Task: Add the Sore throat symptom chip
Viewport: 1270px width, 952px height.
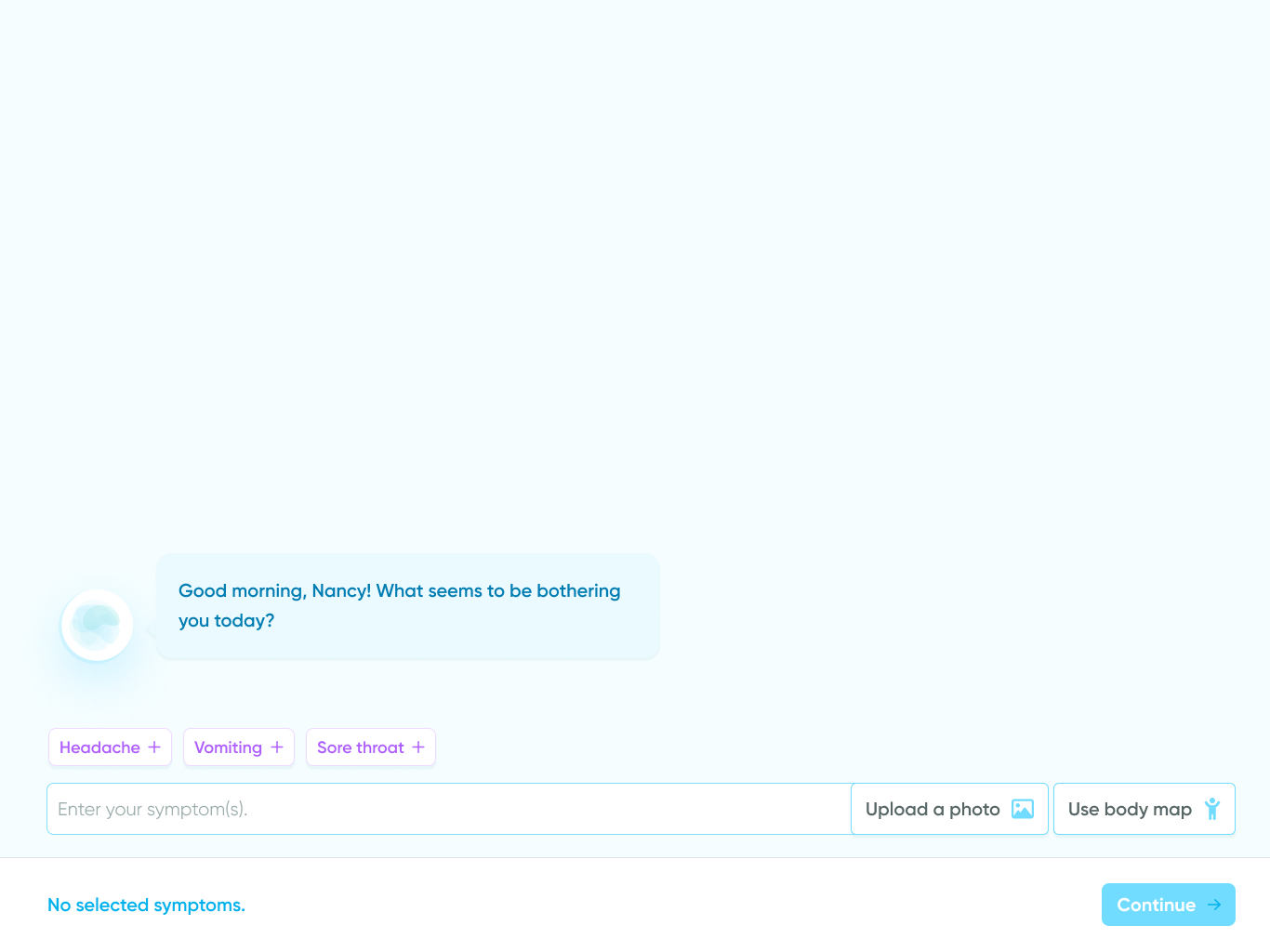Action: click(x=370, y=747)
